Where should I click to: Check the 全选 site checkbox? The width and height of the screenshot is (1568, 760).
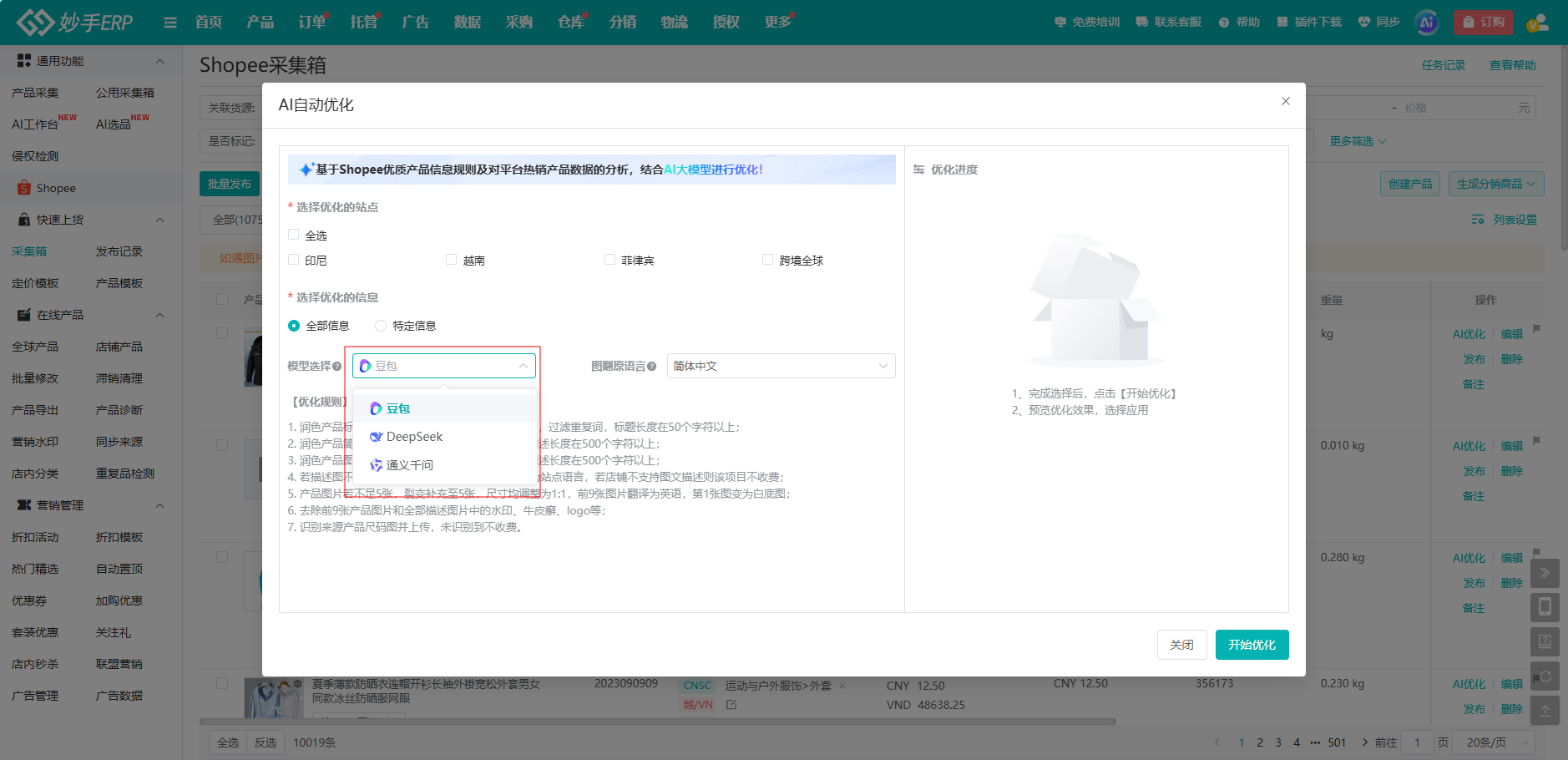point(294,235)
